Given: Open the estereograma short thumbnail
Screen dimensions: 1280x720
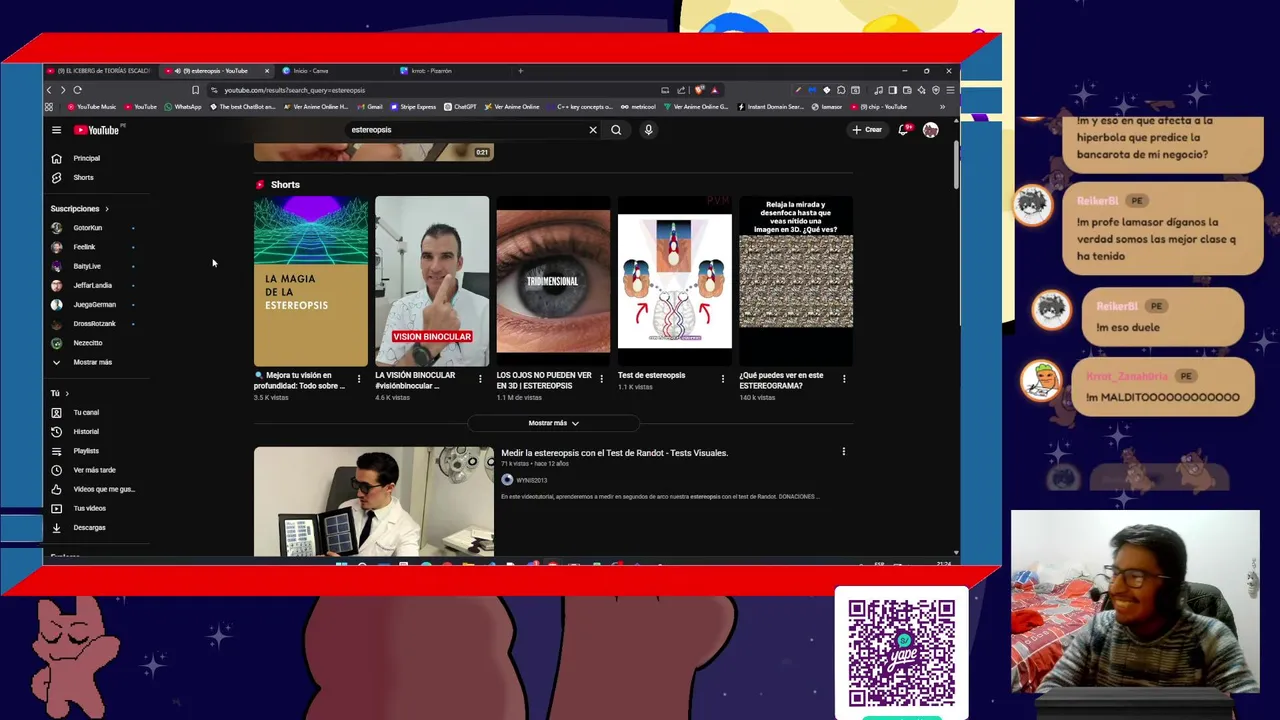Looking at the screenshot, I should 796,281.
